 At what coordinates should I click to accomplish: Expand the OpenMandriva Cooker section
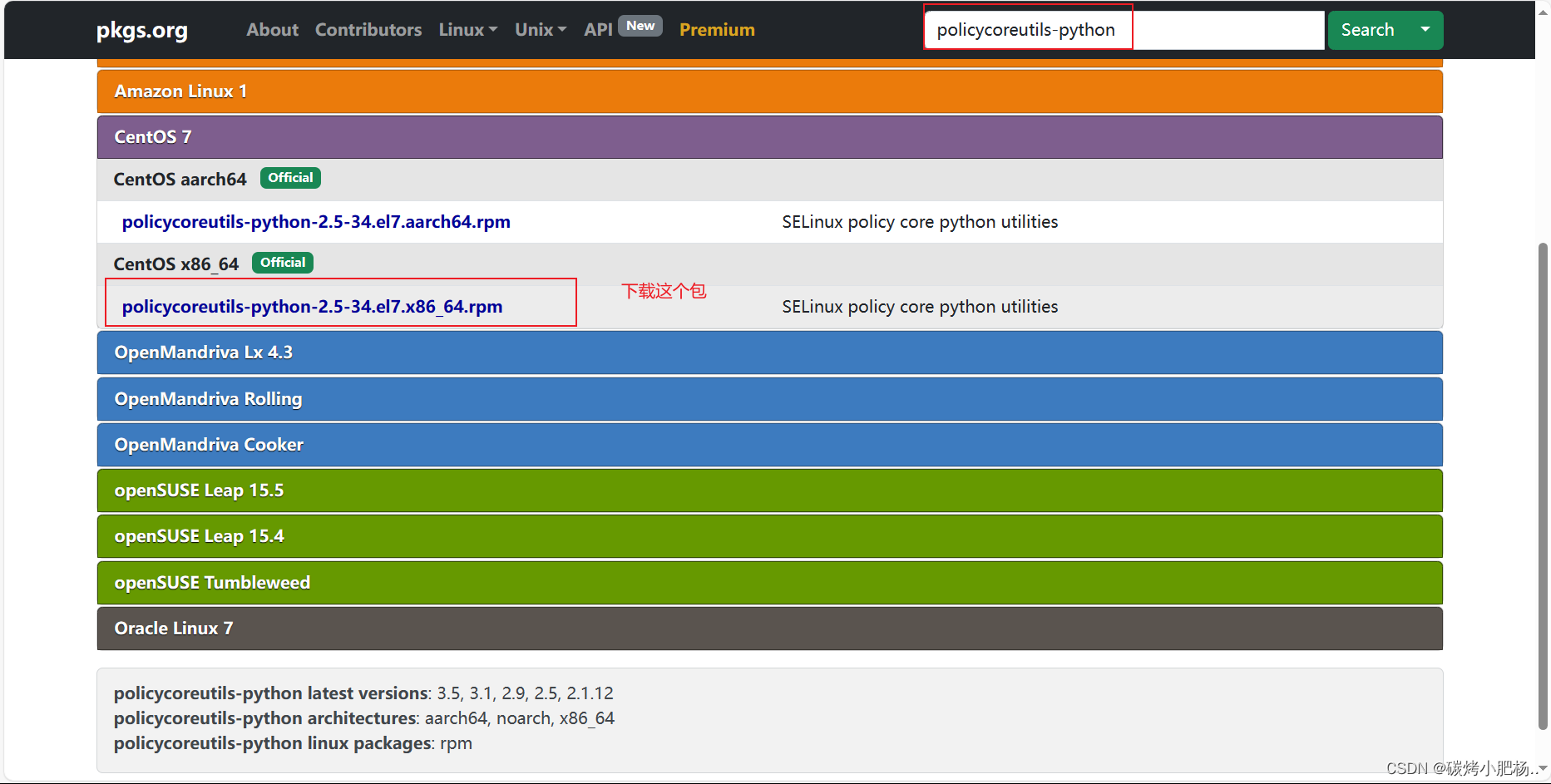click(770, 445)
